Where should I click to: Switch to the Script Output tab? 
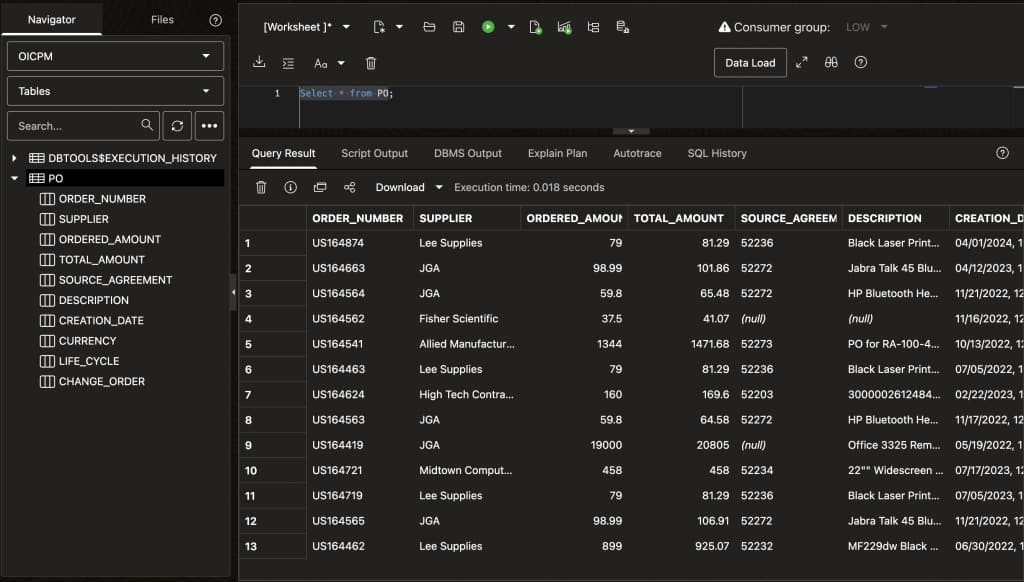click(374, 154)
